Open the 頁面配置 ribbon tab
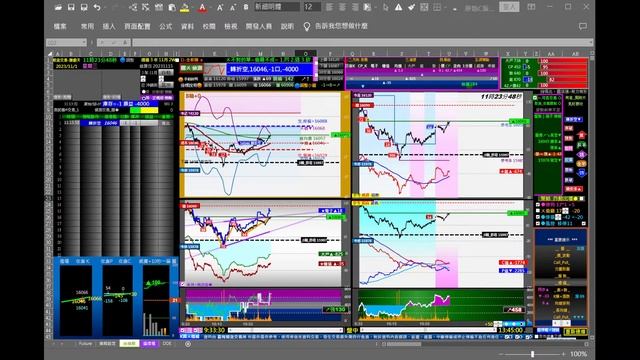The width and height of the screenshot is (640, 360). [x=137, y=26]
